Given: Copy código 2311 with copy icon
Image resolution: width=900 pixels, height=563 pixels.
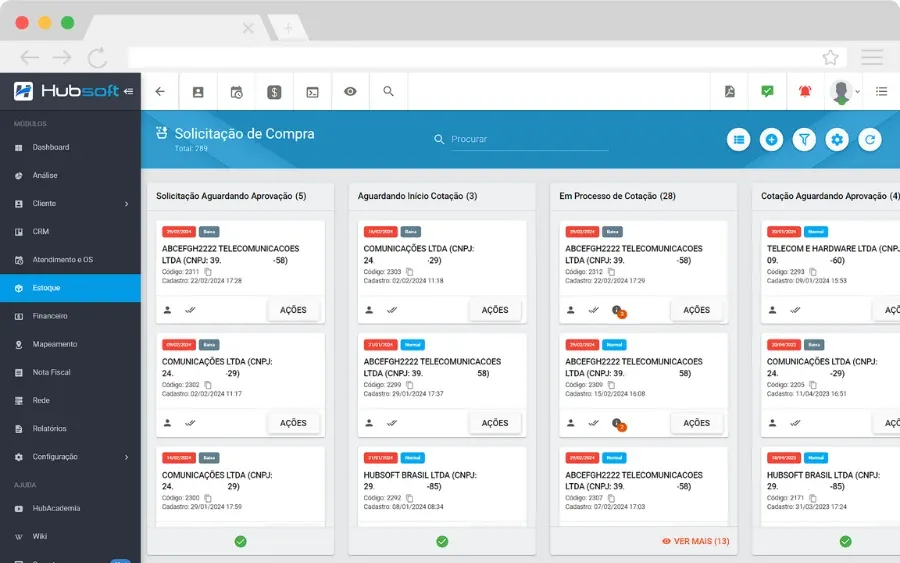Looking at the screenshot, I should (208, 272).
